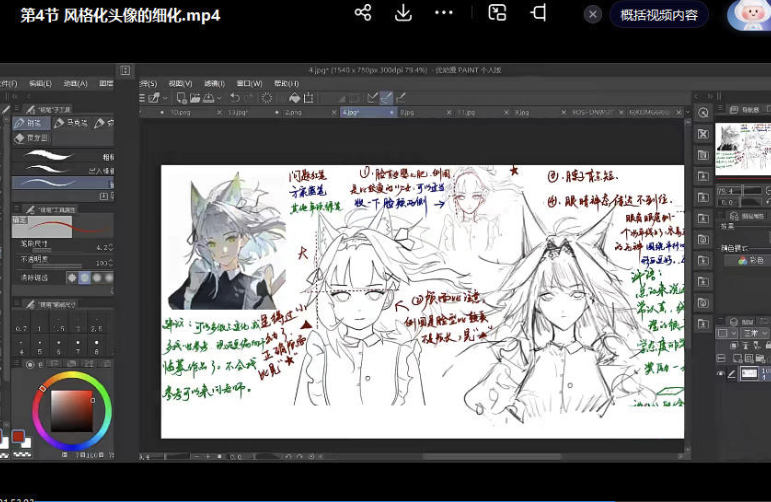Click the rotate screen icon in header

(x=538, y=12)
